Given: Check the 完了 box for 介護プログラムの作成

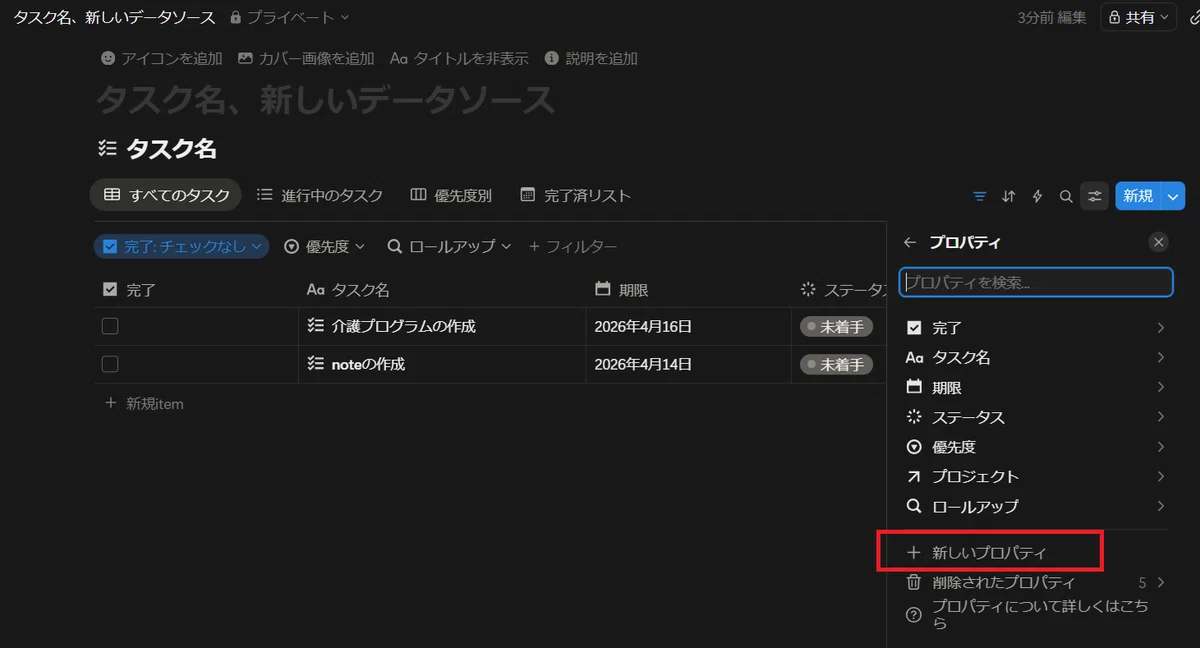Looking at the screenshot, I should 110,326.
